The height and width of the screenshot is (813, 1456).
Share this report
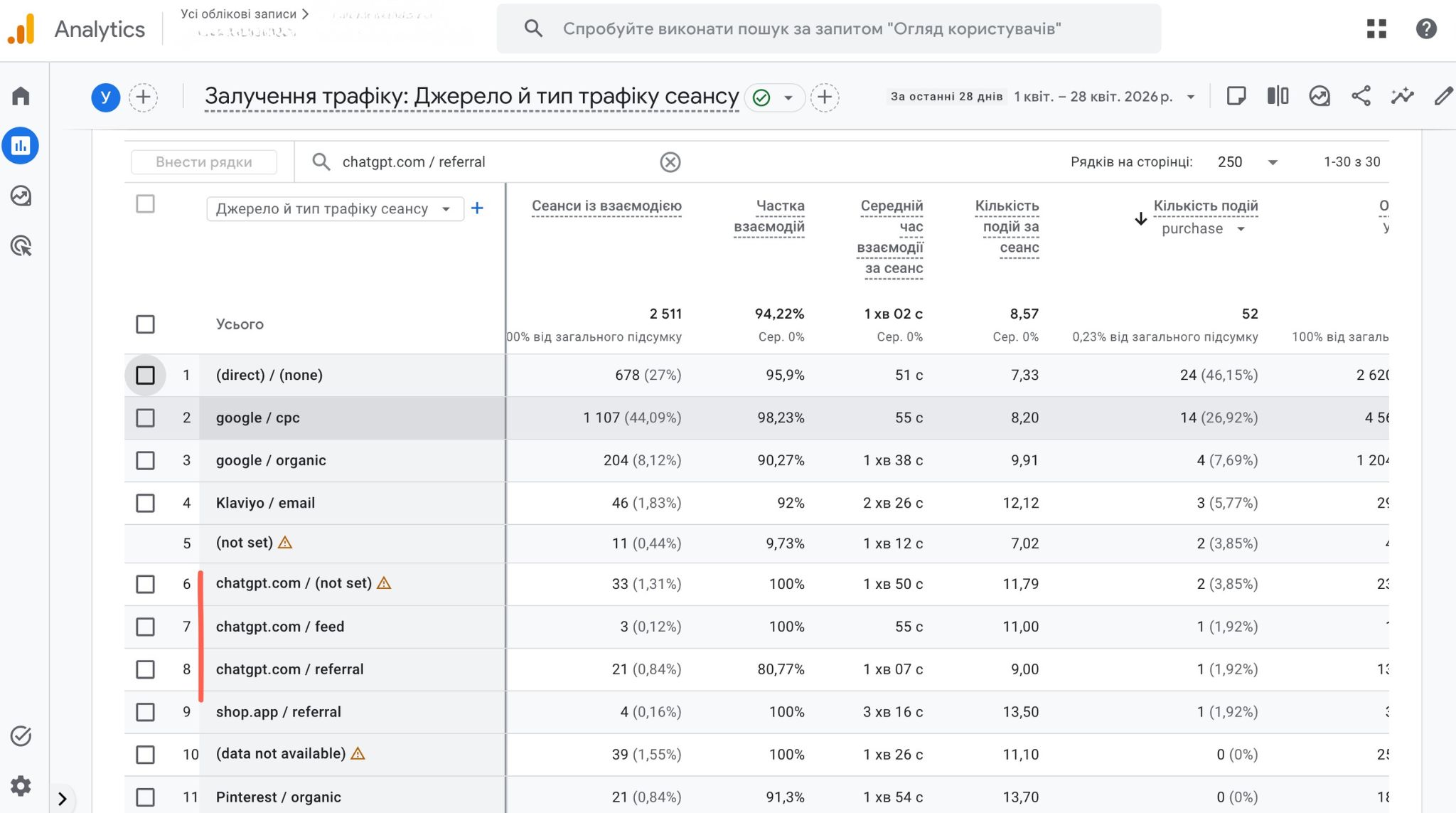click(1361, 96)
